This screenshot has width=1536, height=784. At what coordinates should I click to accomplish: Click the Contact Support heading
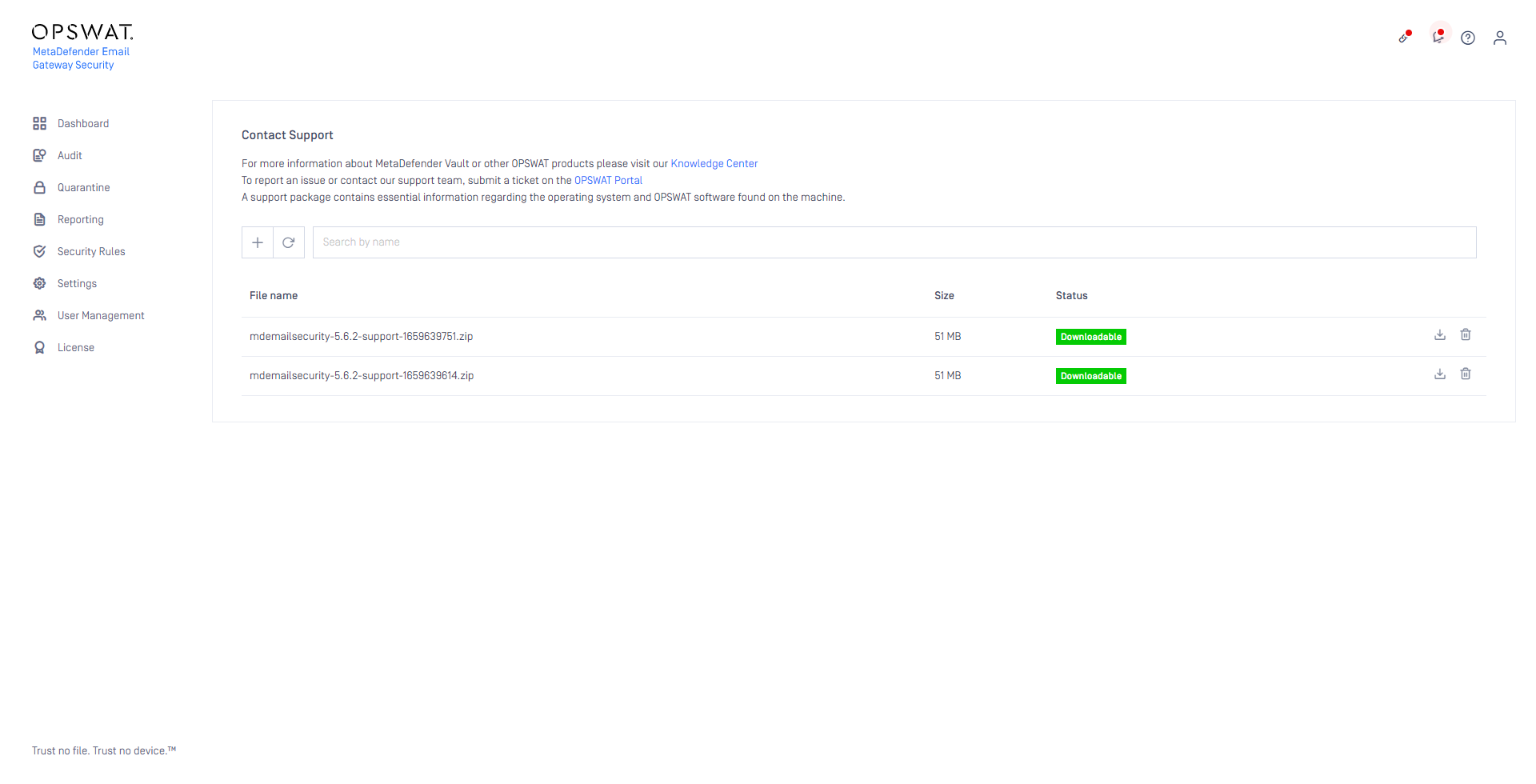287,135
